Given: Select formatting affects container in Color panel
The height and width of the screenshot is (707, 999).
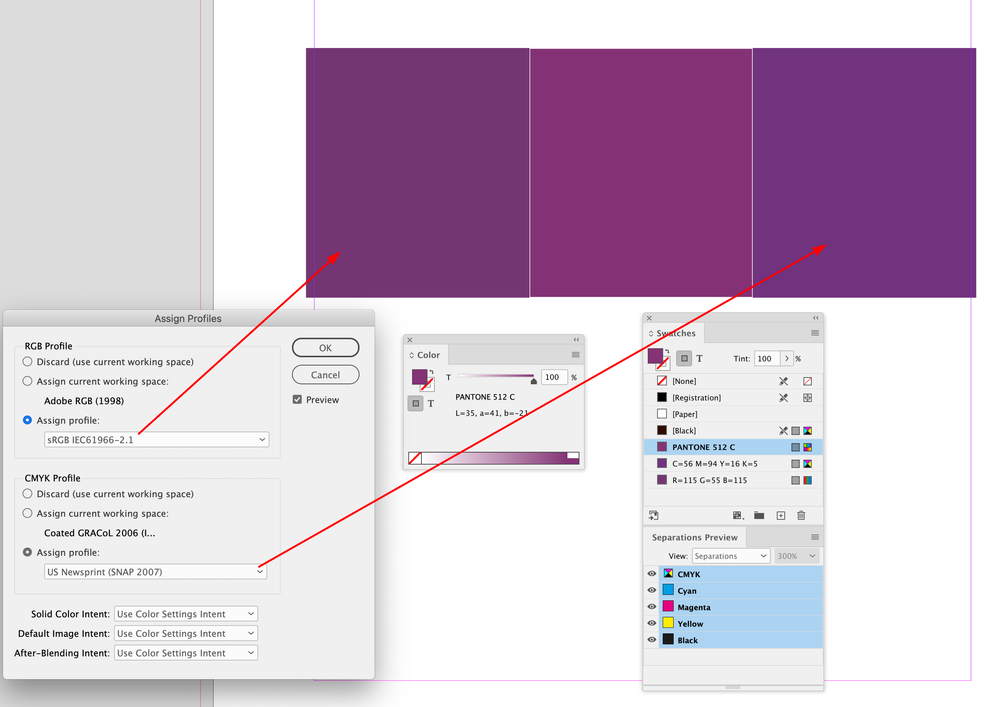Looking at the screenshot, I should click(415, 403).
